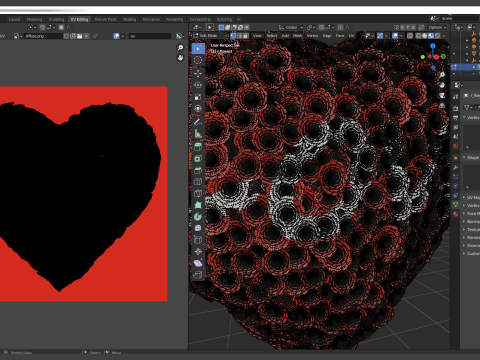Toggle mirror X axis option

[402, 27]
